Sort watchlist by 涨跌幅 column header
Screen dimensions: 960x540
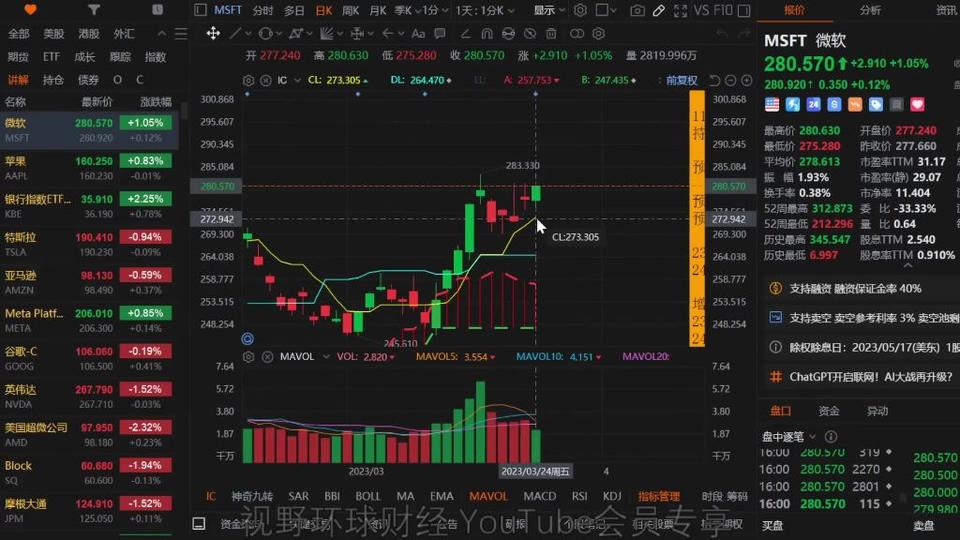point(156,102)
